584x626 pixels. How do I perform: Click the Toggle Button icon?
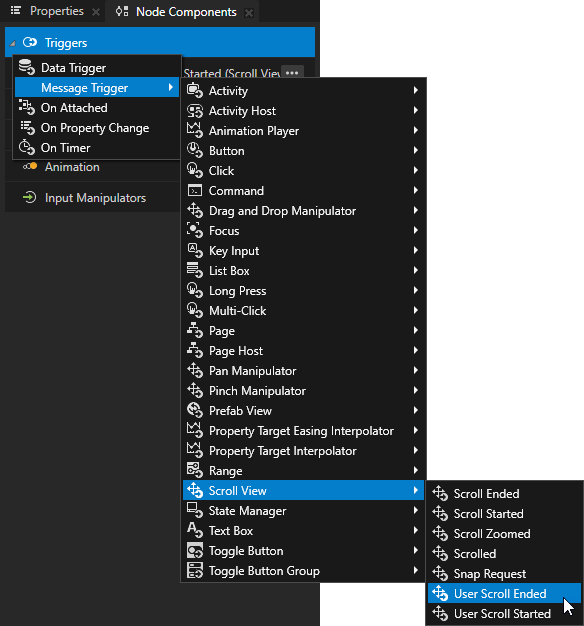(195, 551)
